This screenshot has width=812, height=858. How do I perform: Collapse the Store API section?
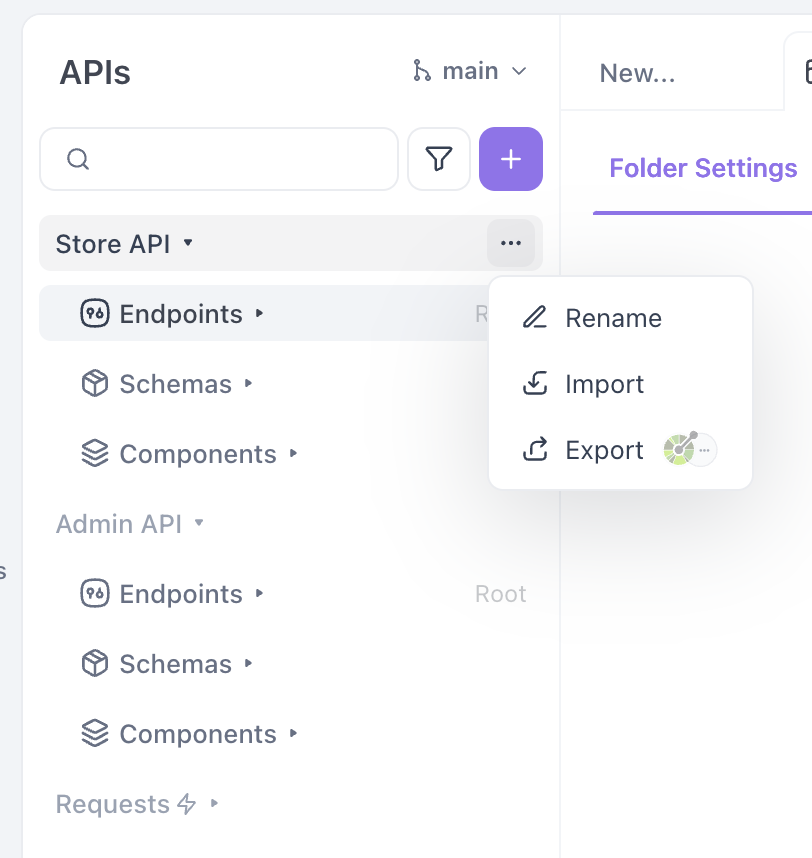[x=188, y=242]
